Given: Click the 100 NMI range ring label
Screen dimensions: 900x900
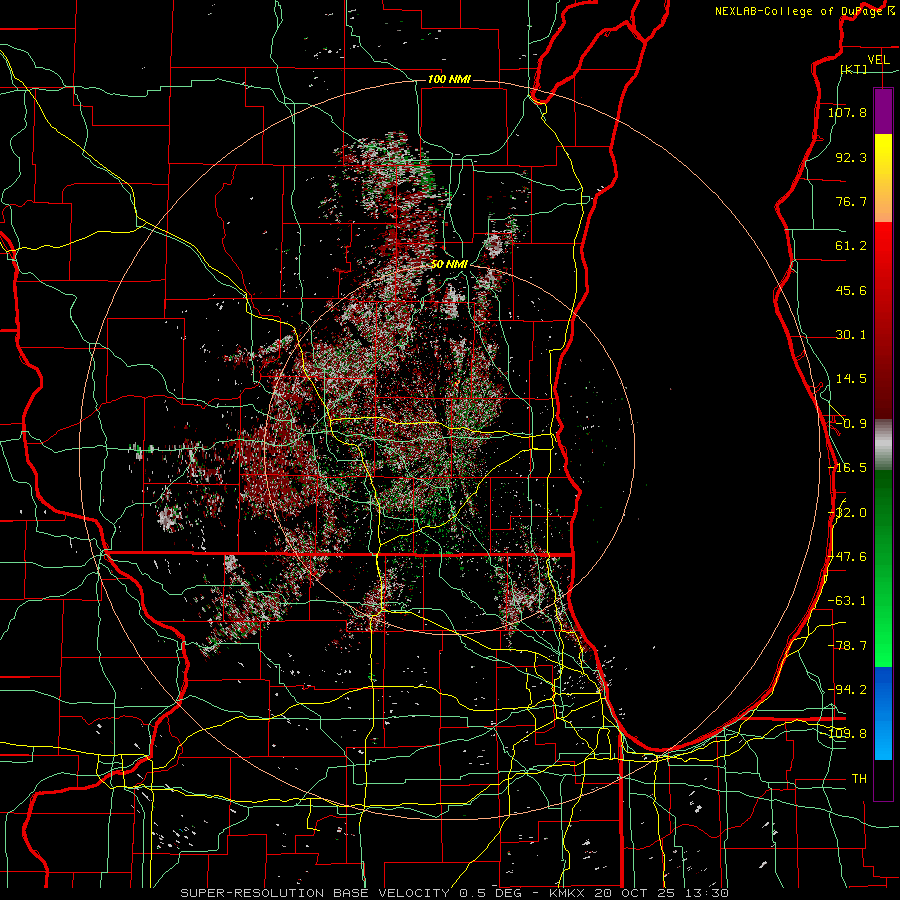Looking at the screenshot, I should [x=449, y=79].
